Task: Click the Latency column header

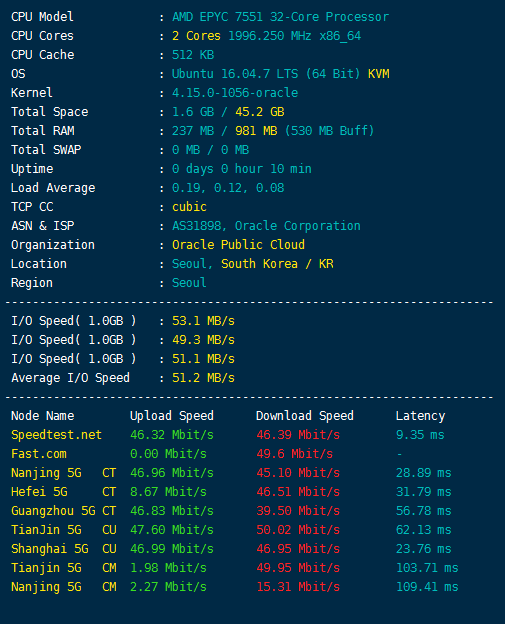Action: 420,416
